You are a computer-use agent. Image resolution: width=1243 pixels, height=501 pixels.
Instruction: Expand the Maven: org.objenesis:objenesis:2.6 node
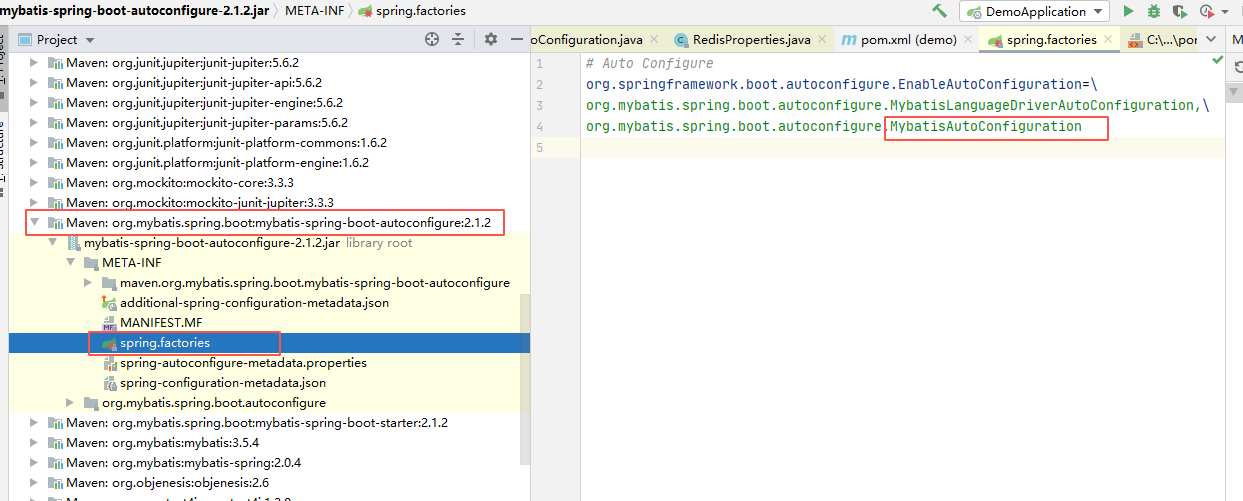coord(36,483)
